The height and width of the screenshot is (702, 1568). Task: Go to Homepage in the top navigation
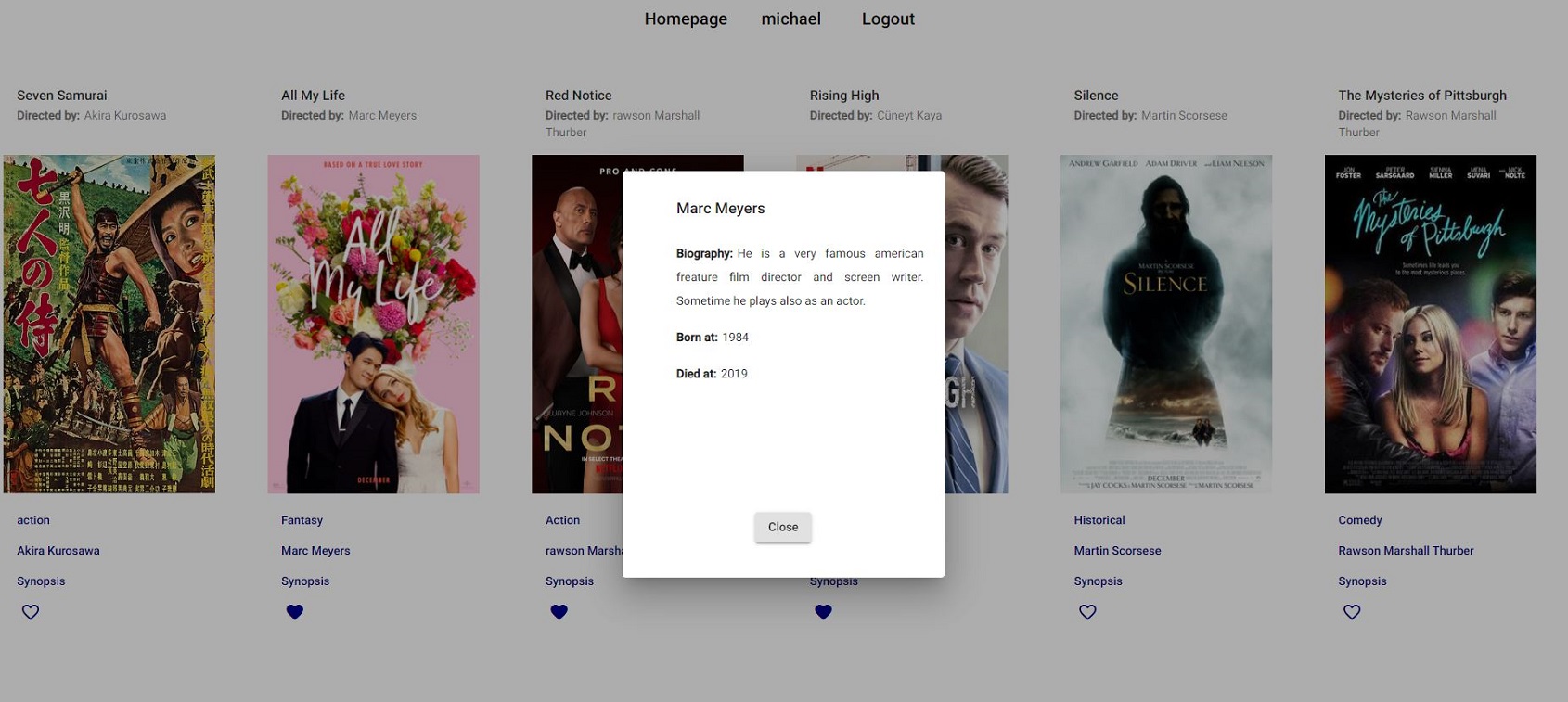point(686,19)
